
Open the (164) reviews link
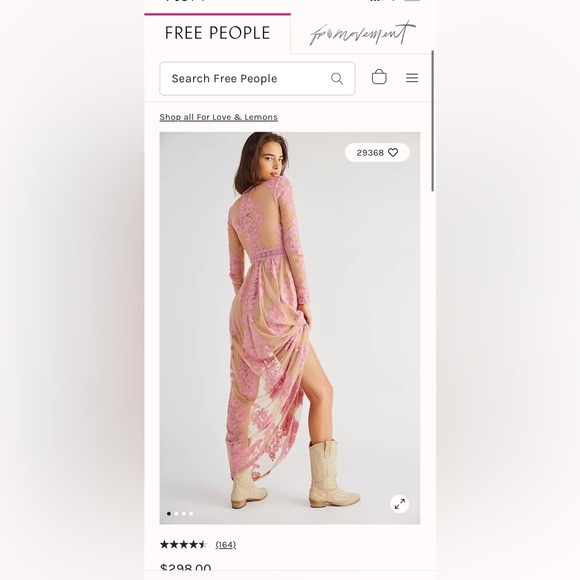[226, 544]
